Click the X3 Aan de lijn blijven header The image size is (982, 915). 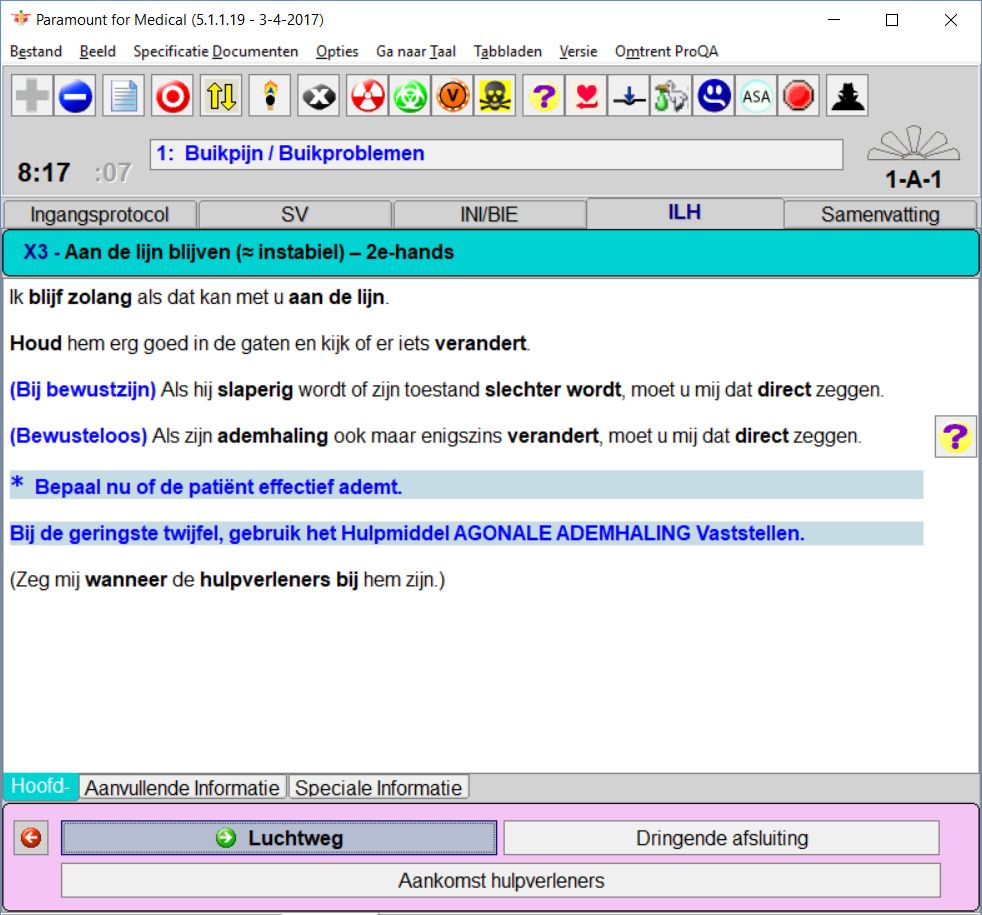point(490,252)
